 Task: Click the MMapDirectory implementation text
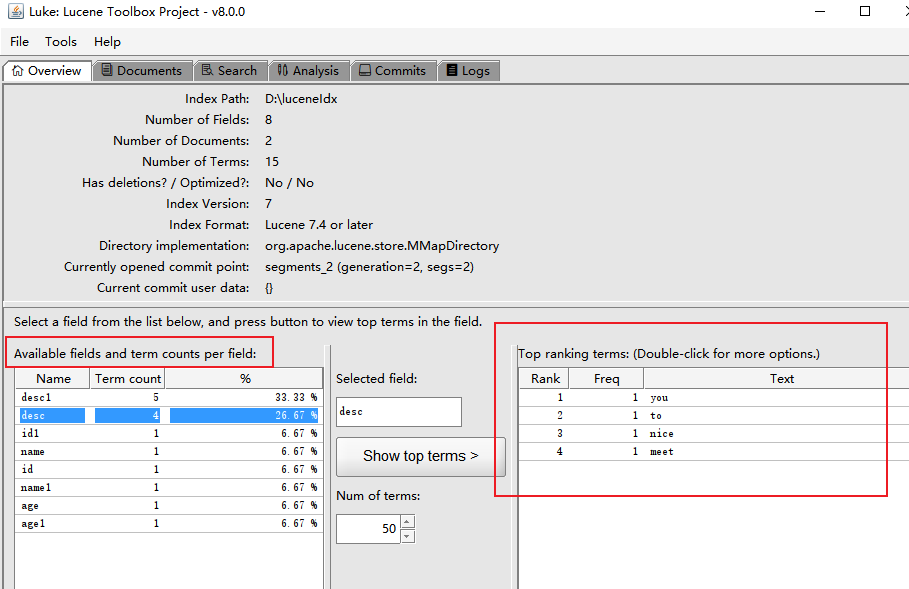pyautogui.click(x=382, y=246)
